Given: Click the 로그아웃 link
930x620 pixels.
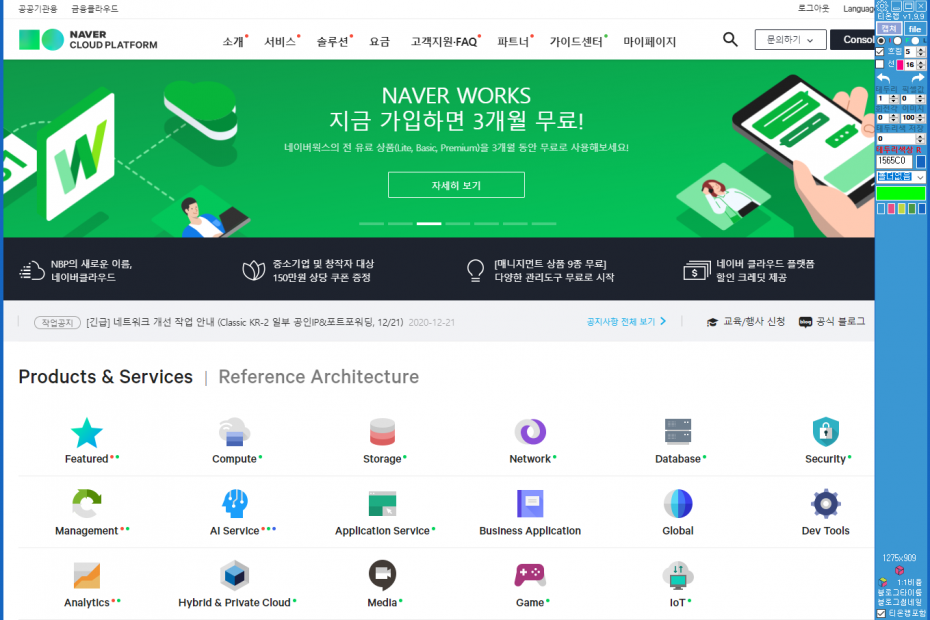Looking at the screenshot, I should tap(813, 8).
